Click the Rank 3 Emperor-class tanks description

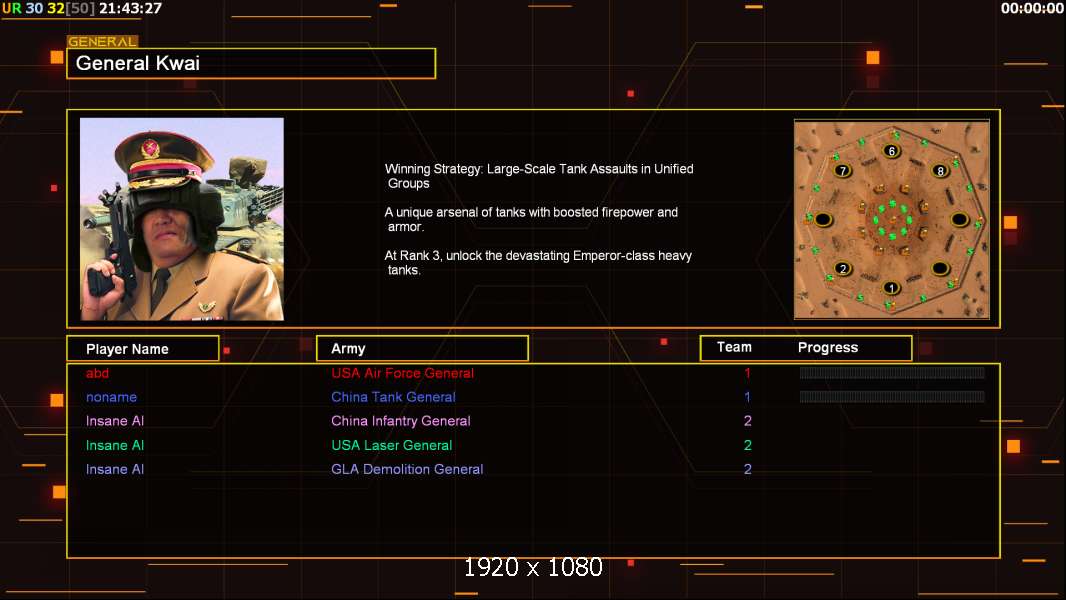(538, 263)
